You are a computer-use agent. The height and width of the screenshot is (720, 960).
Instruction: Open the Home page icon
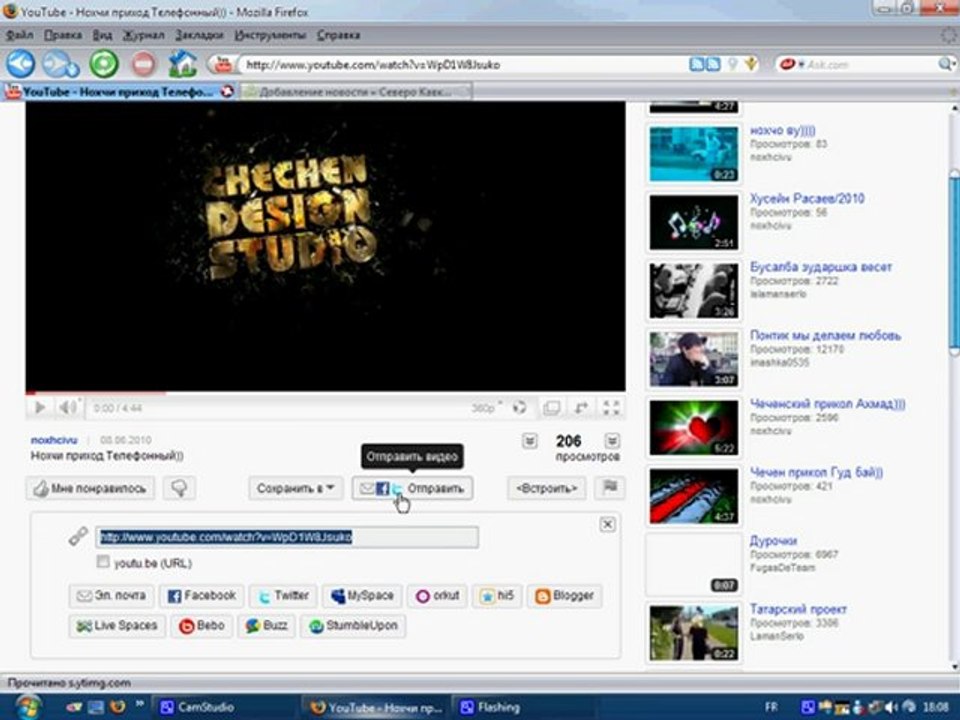click(182, 64)
